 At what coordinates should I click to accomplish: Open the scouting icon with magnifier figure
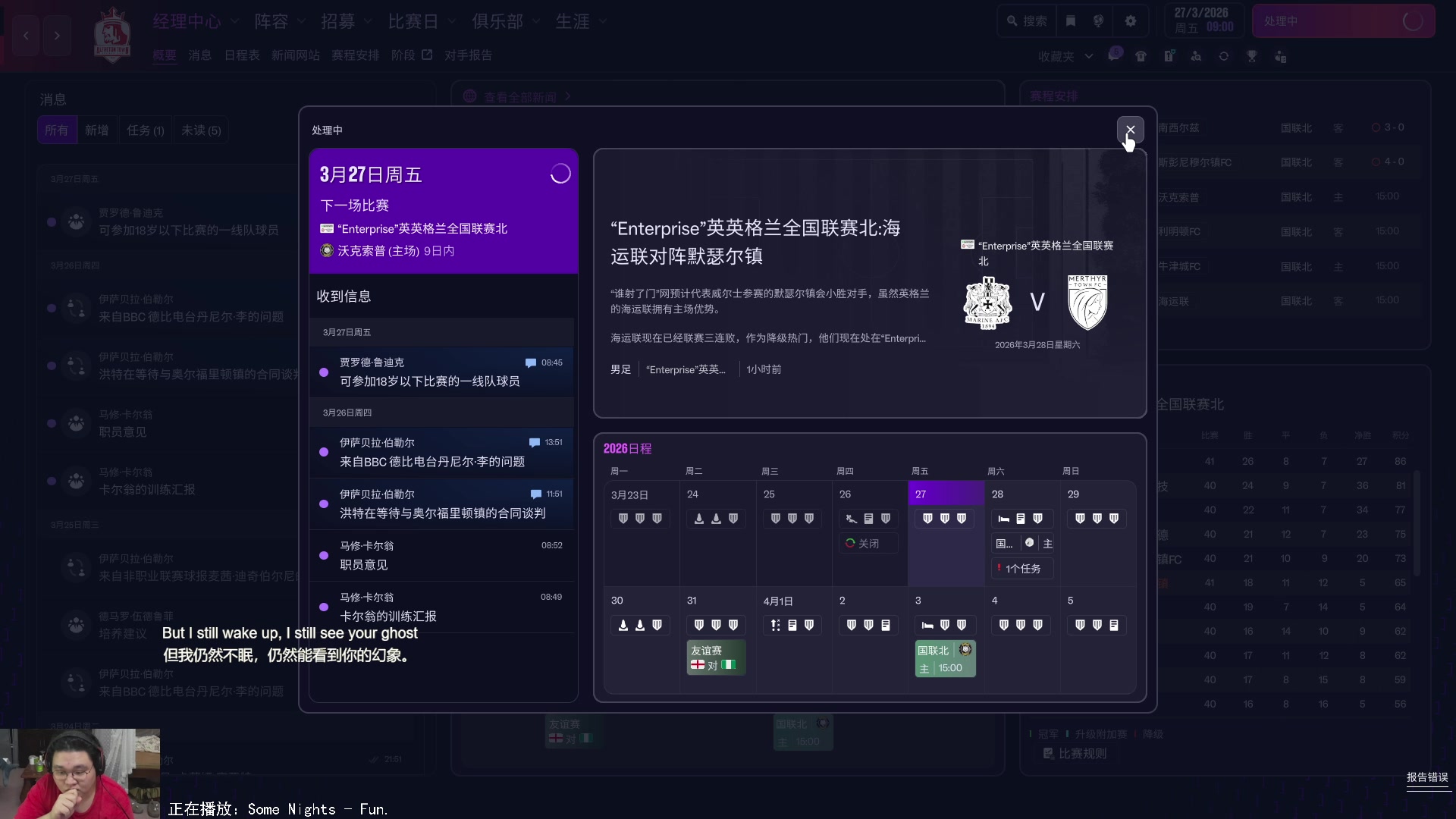pos(1197,56)
